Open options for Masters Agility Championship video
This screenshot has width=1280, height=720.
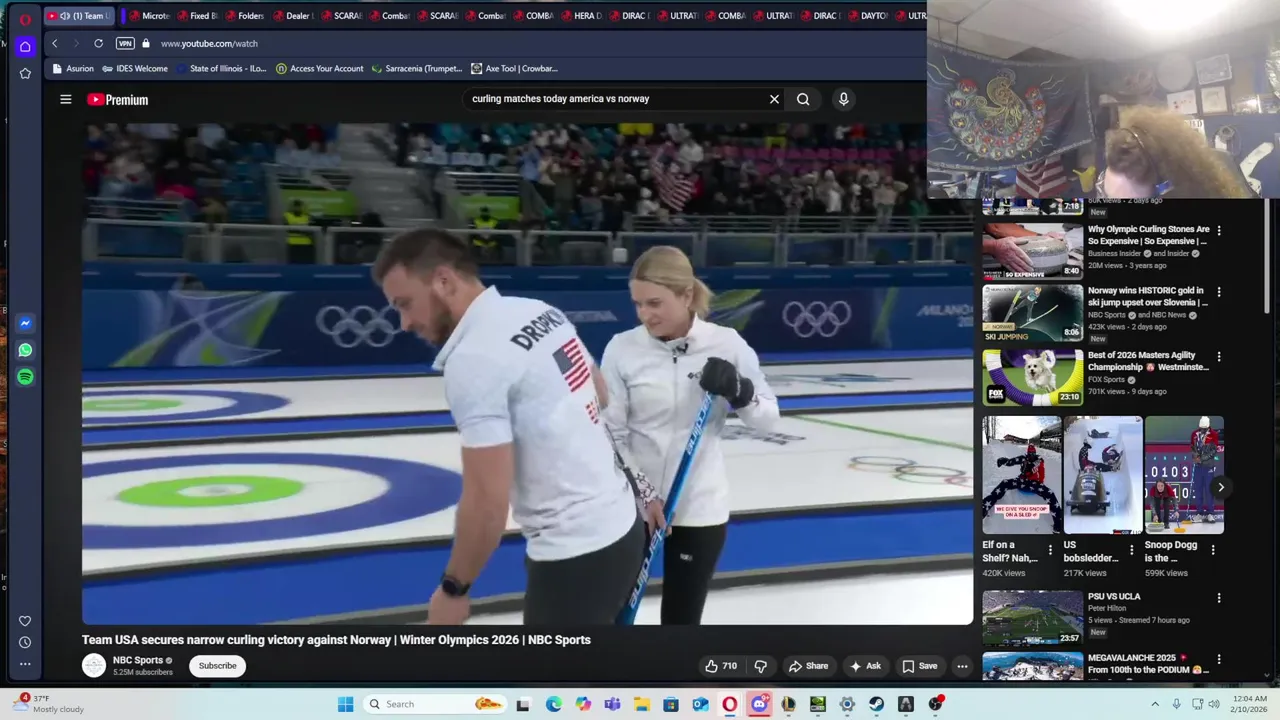(x=1218, y=357)
